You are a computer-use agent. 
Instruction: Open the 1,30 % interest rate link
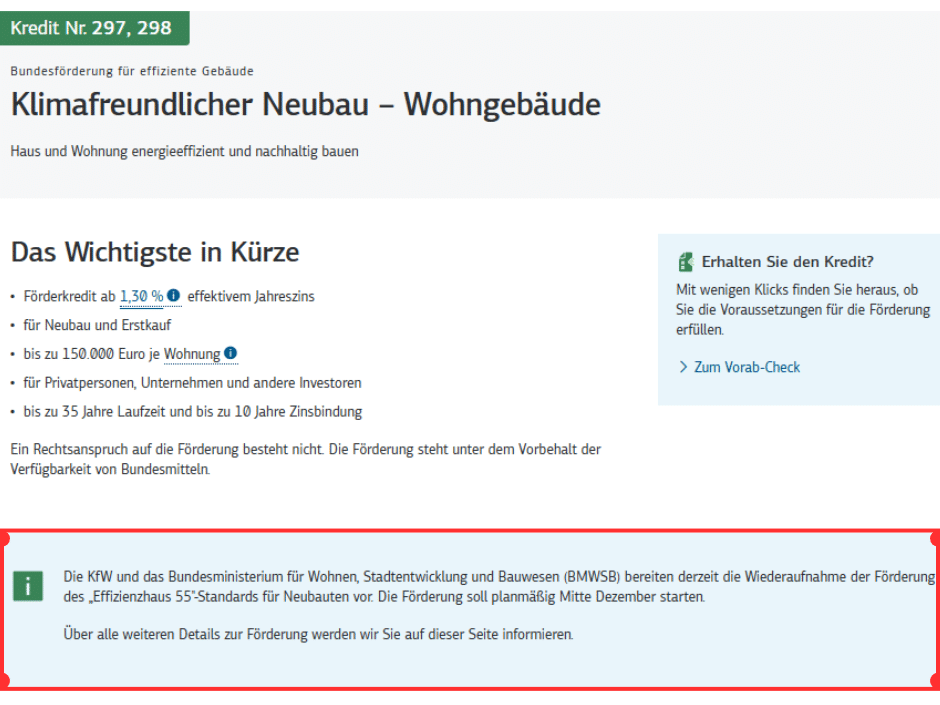[141, 297]
